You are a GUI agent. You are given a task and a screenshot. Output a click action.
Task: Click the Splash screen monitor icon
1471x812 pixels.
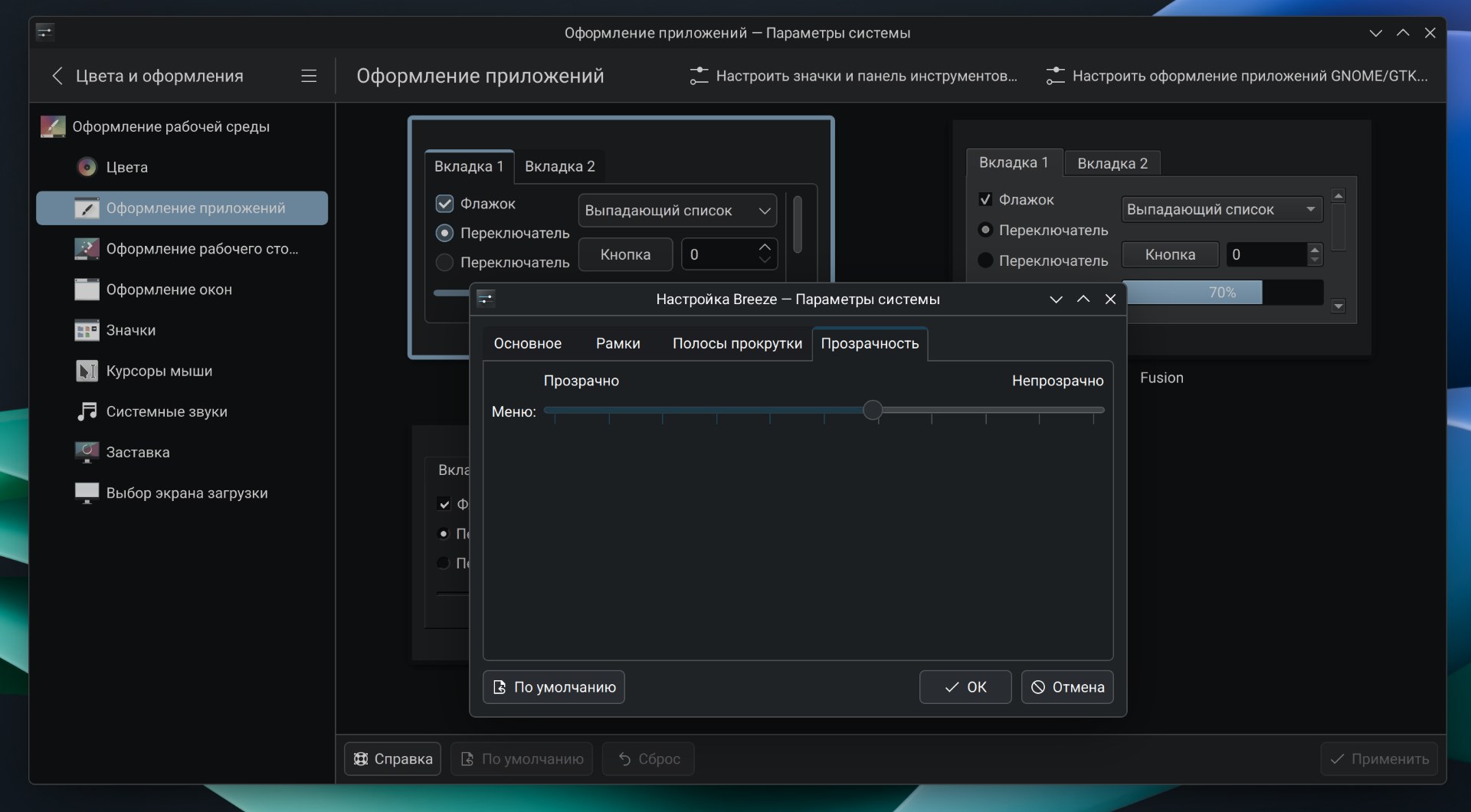[x=87, y=452]
